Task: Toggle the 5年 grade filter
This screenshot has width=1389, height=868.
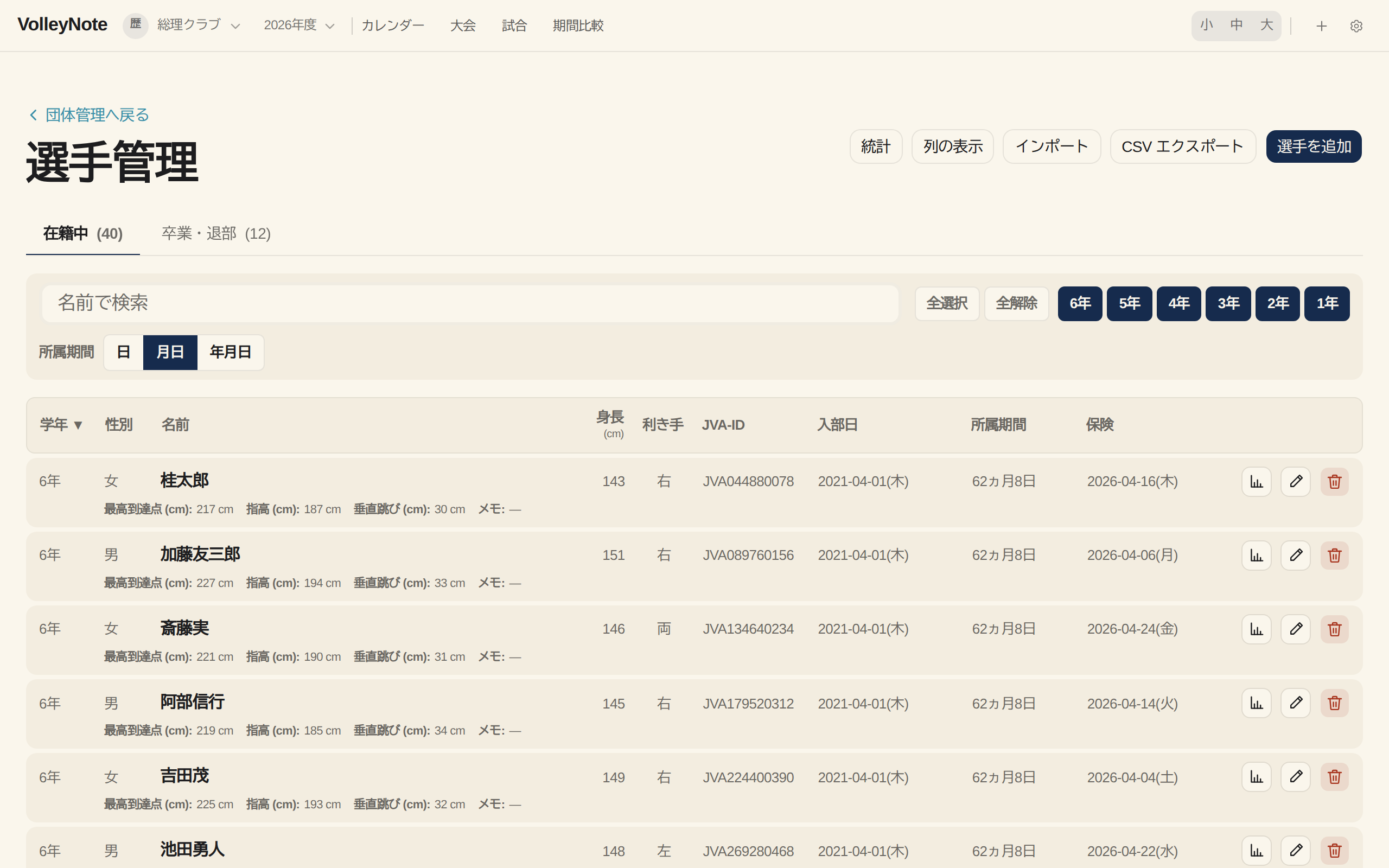Action: click(x=1129, y=304)
